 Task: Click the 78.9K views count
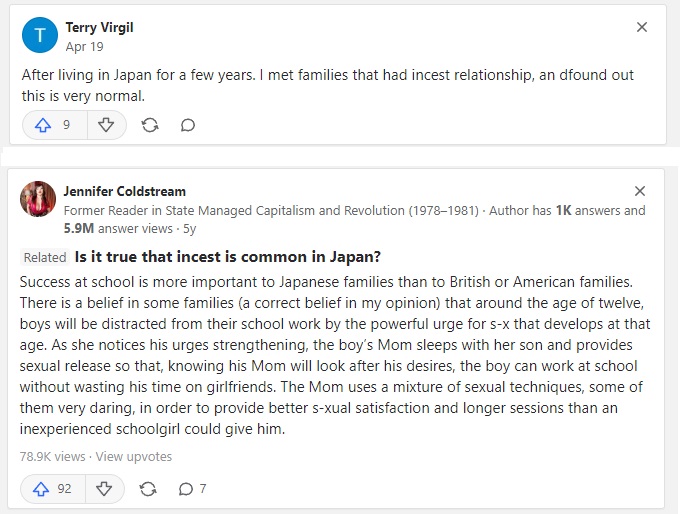coord(52,456)
